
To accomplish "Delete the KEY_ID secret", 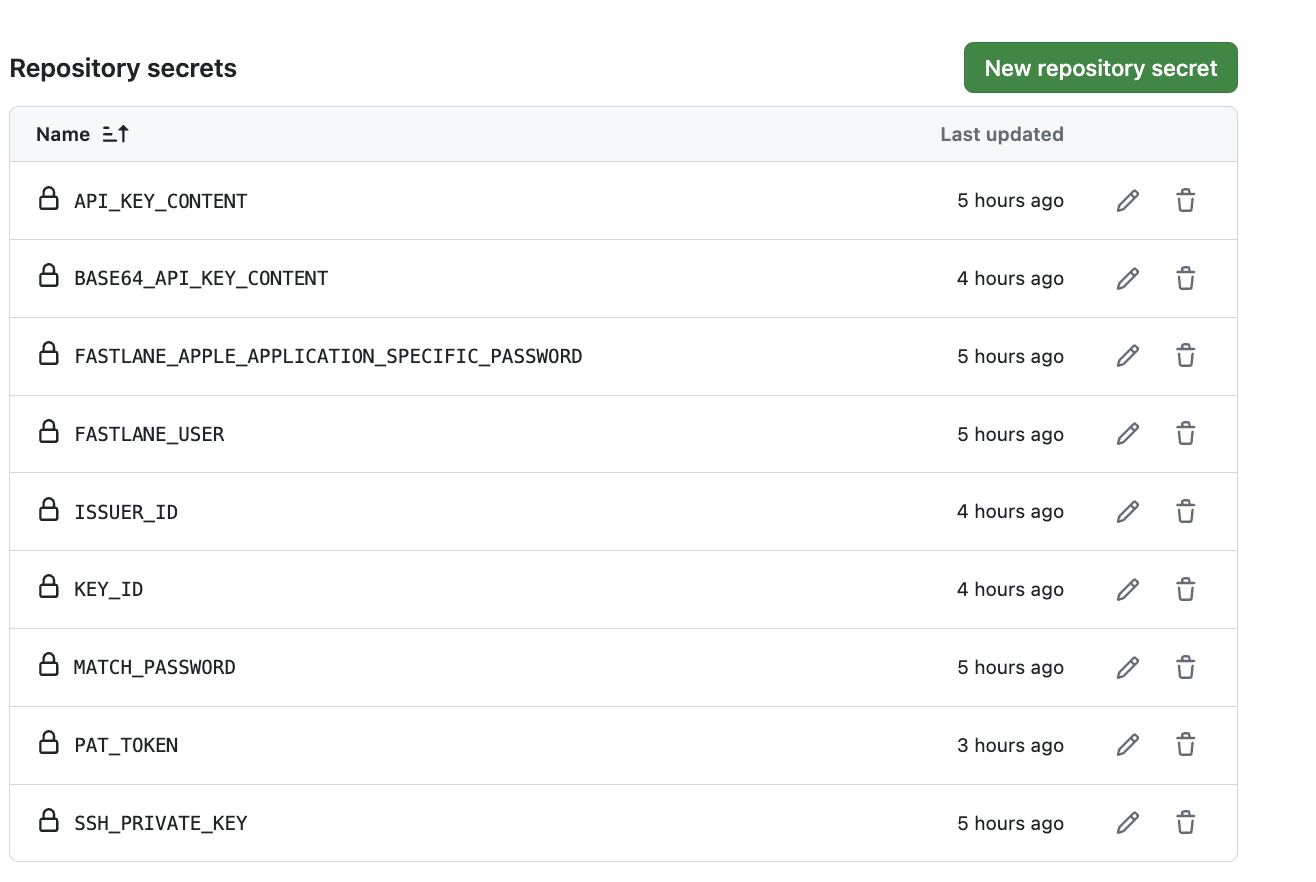I will (1185, 590).
